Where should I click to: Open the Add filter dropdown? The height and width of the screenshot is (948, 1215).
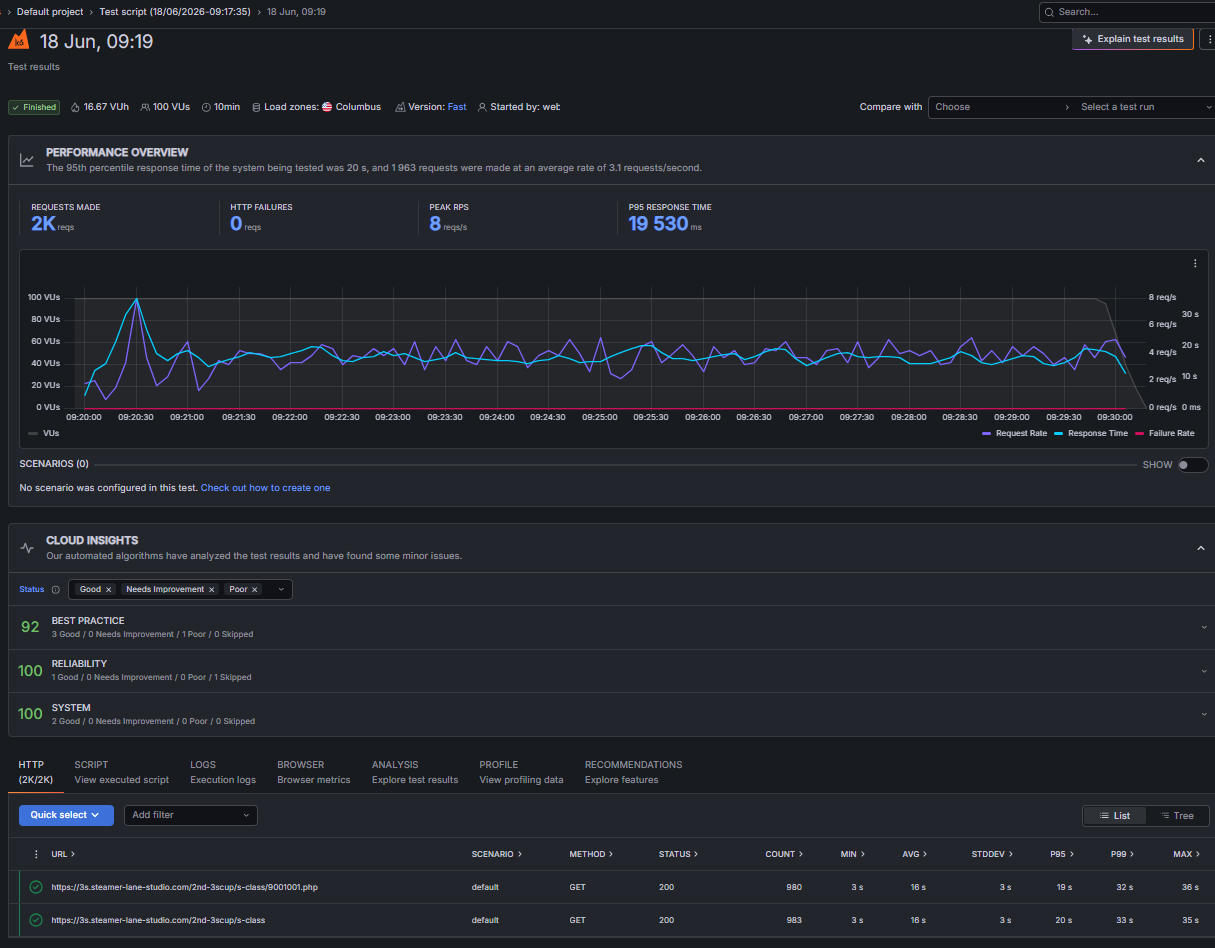click(190, 815)
